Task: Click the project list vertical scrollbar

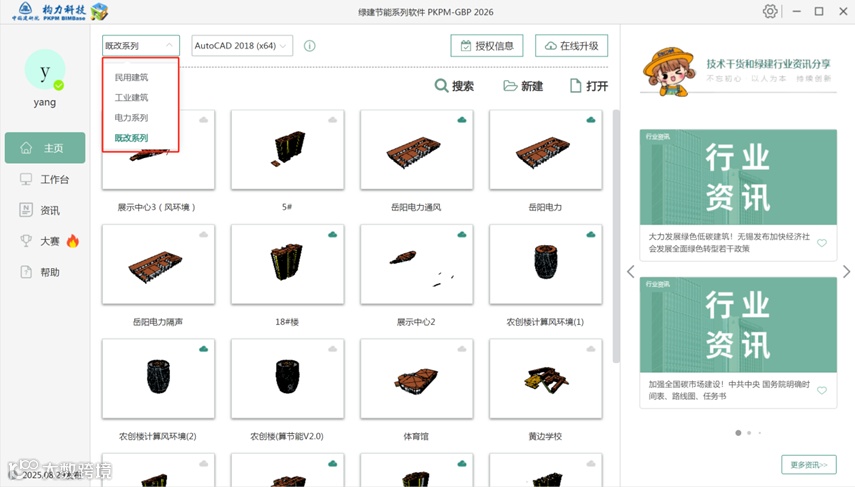Action: (616, 236)
